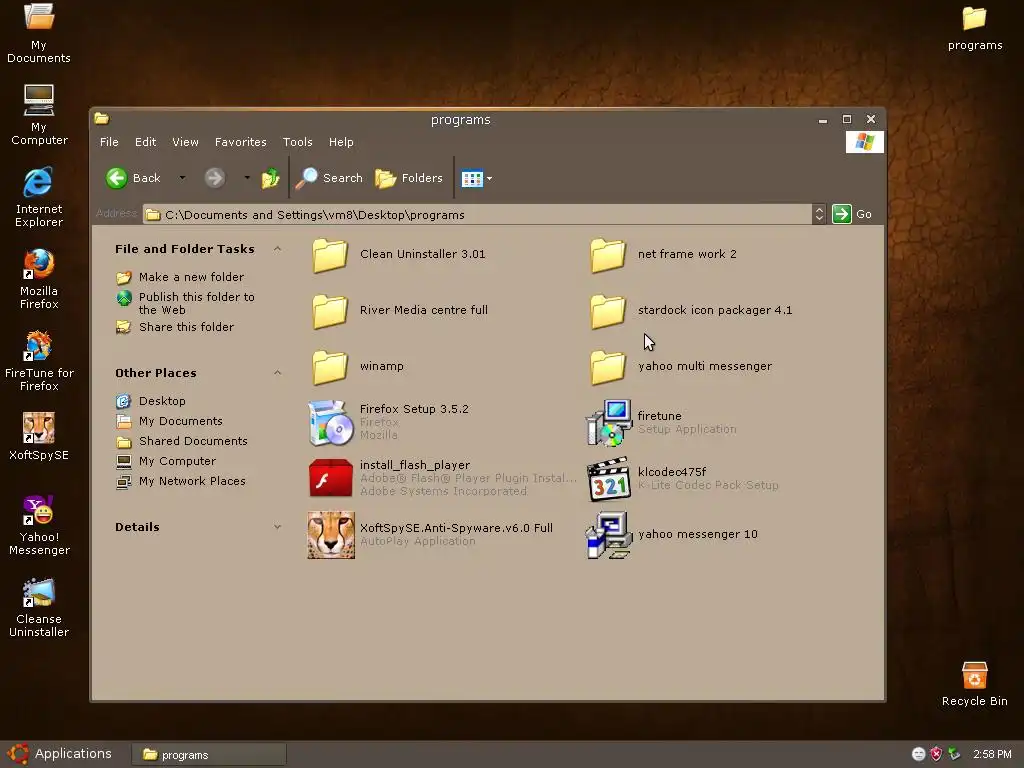Select the yahoo multi messenger folder

[x=608, y=367]
